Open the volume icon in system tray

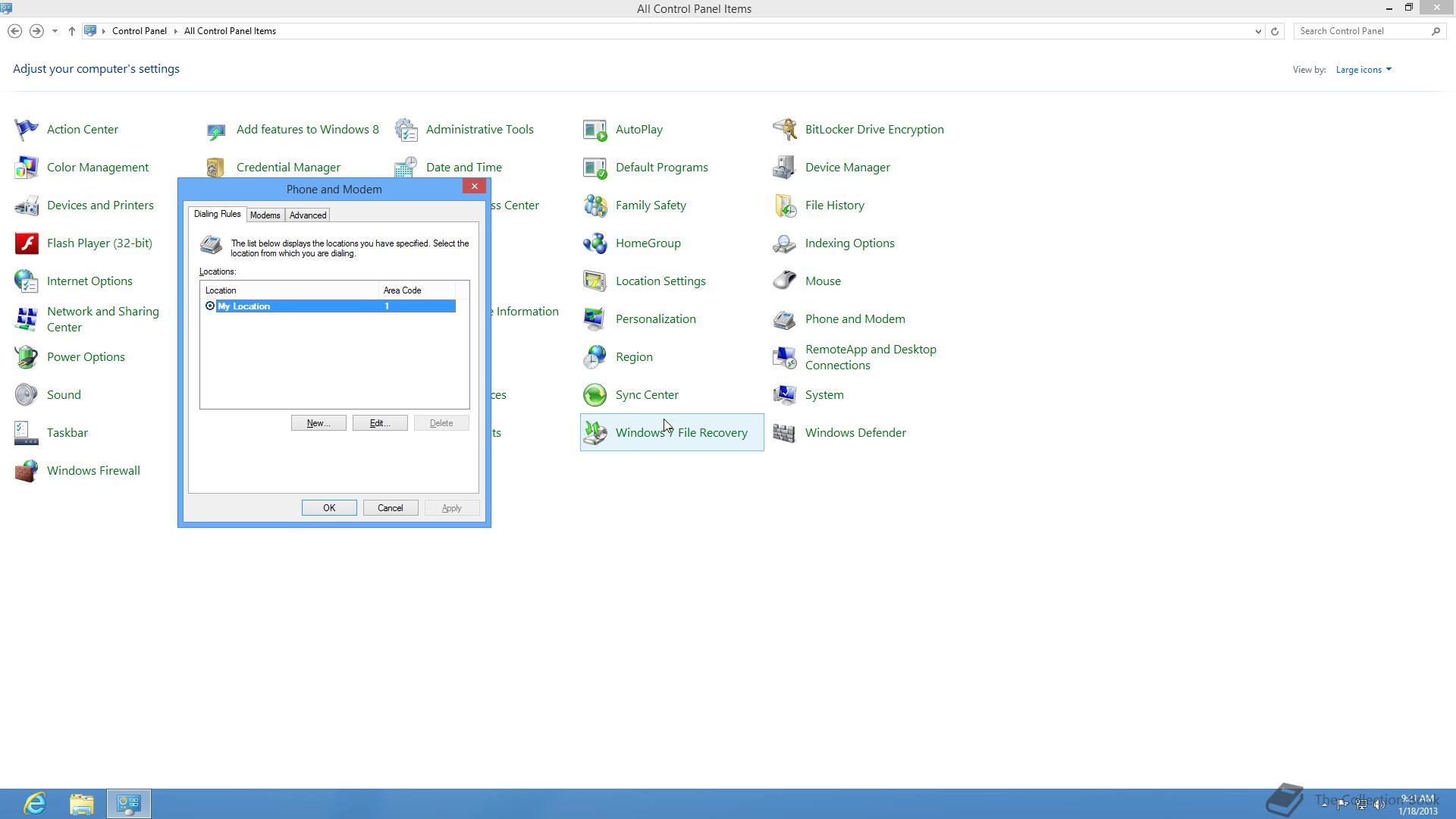point(1379,804)
